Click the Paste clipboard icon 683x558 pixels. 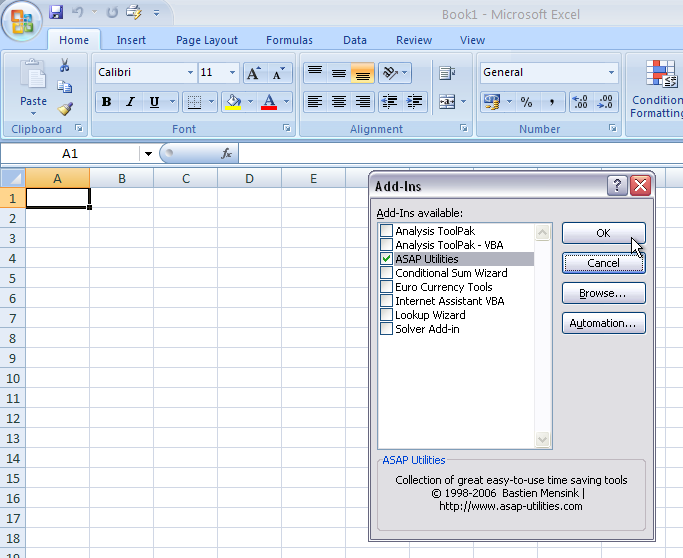click(x=33, y=74)
